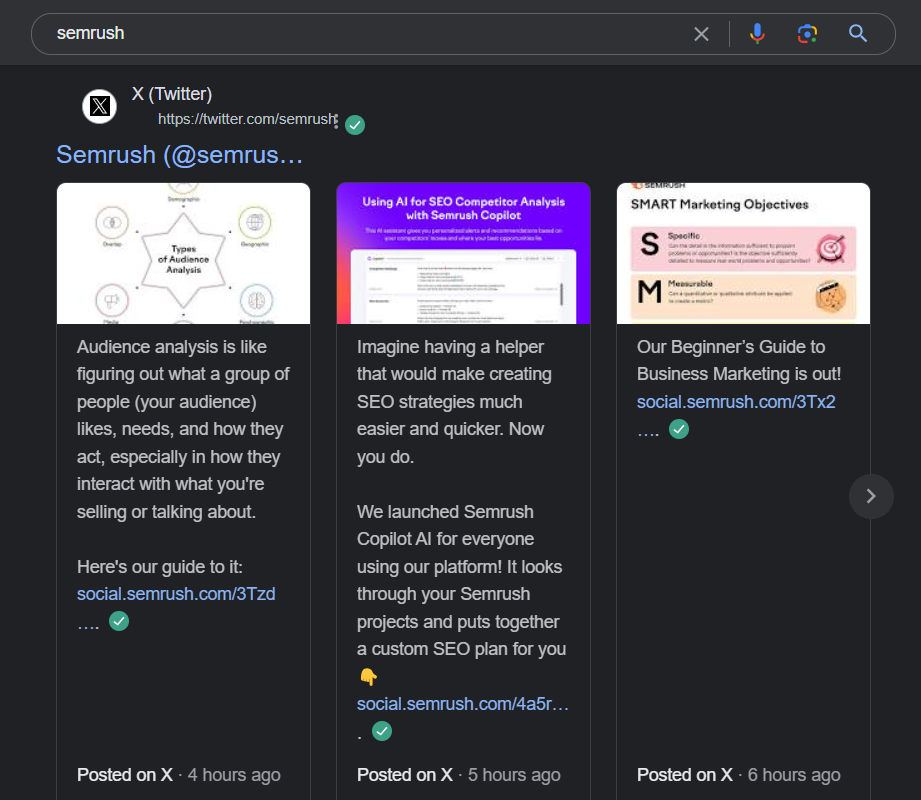Search by image using the Google Lens icon

tap(807, 33)
